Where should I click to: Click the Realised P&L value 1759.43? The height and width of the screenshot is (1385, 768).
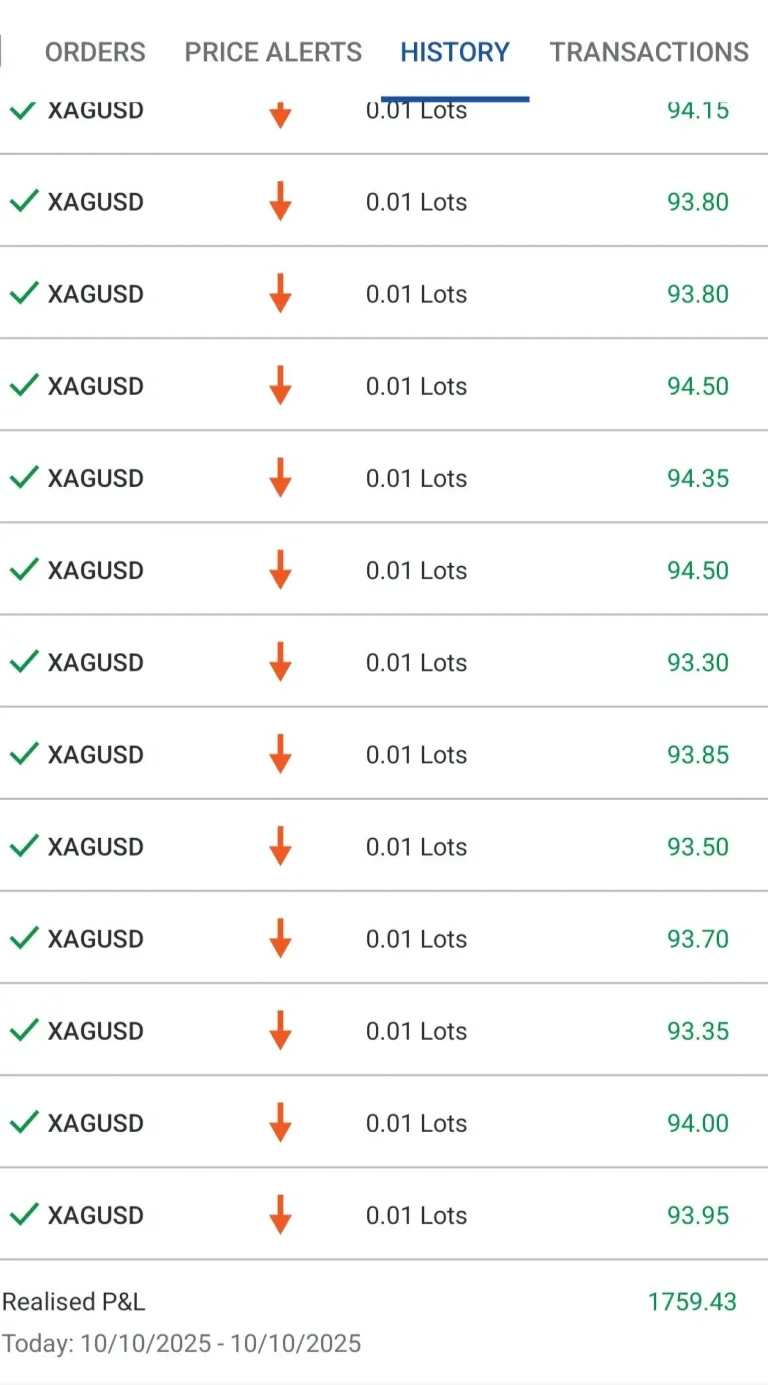(692, 1301)
